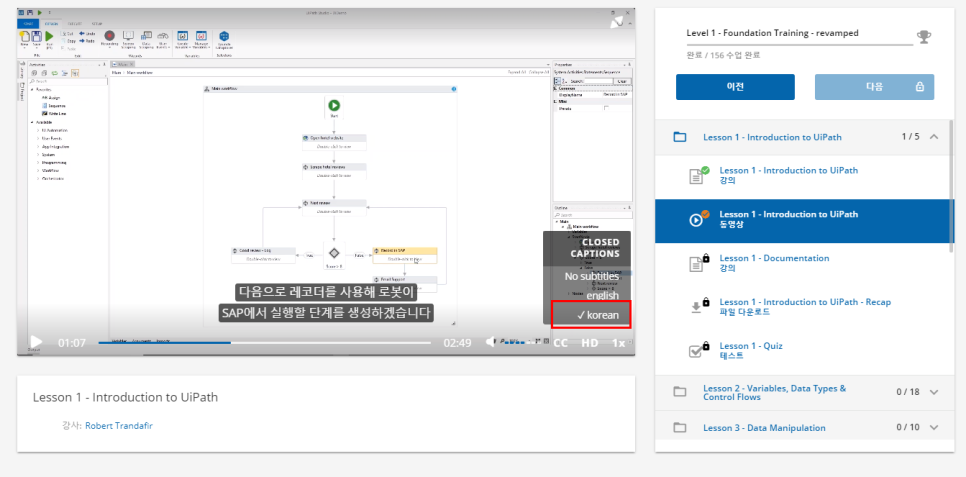Click the lesson title heading below the video
966x477 pixels.
pyautogui.click(x=125, y=397)
